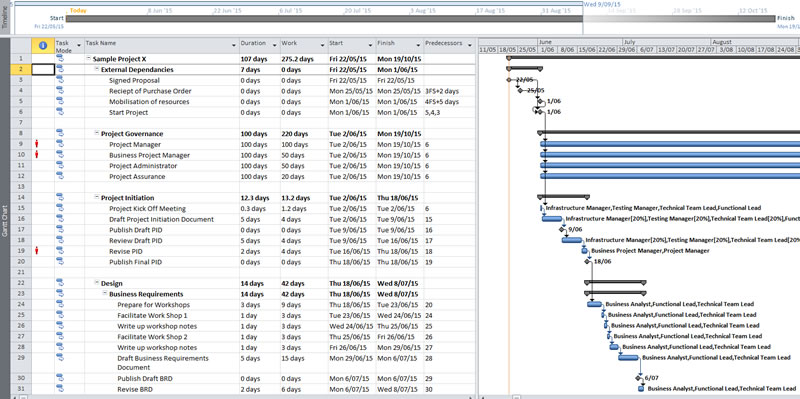Collapse the Business Requirements group
This screenshot has width=800, height=399.
[x=105, y=293]
